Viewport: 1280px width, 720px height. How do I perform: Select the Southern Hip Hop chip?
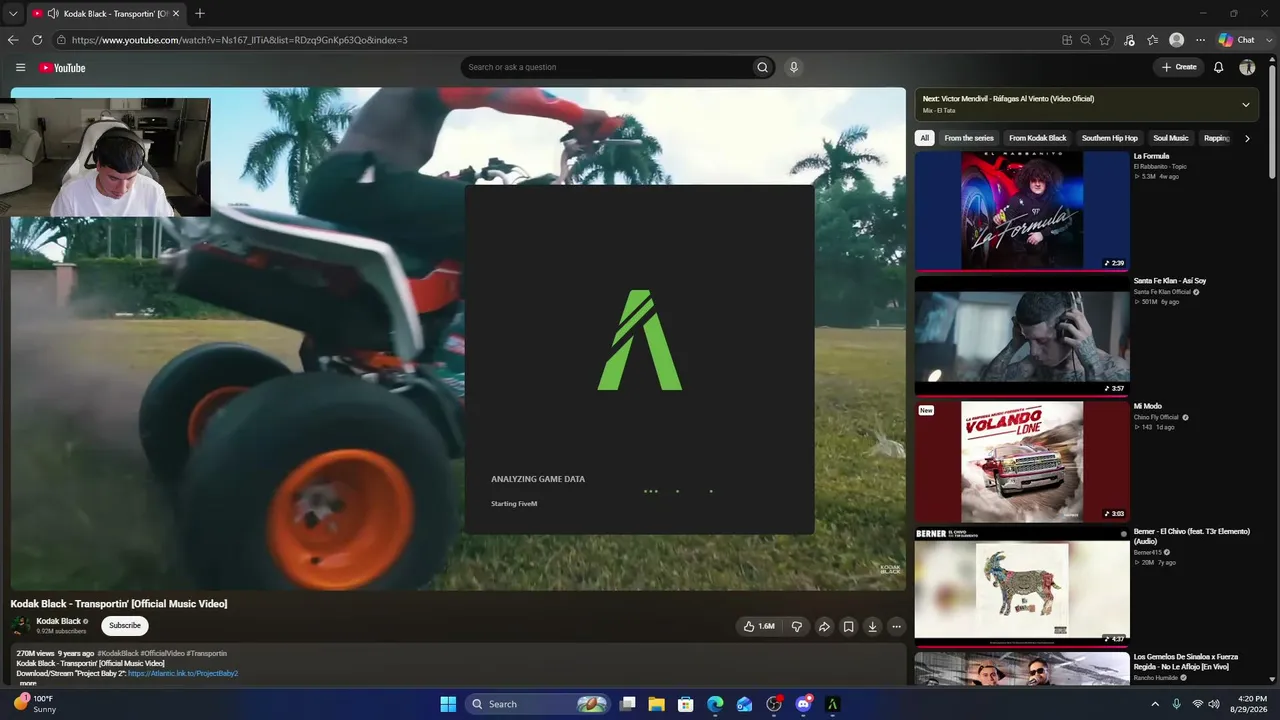tap(1110, 138)
